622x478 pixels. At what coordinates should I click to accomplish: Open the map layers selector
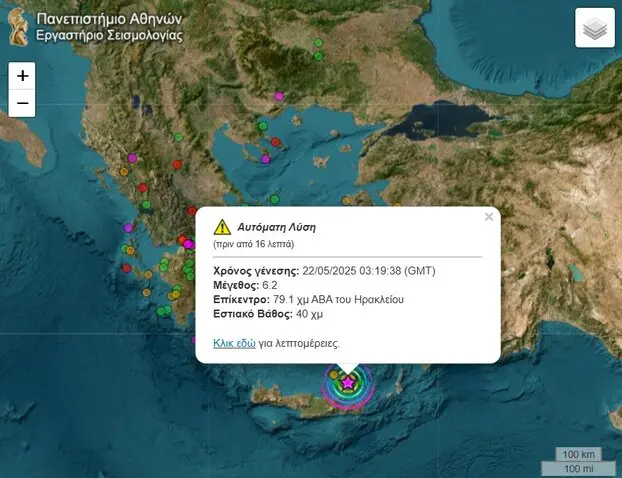[595, 29]
